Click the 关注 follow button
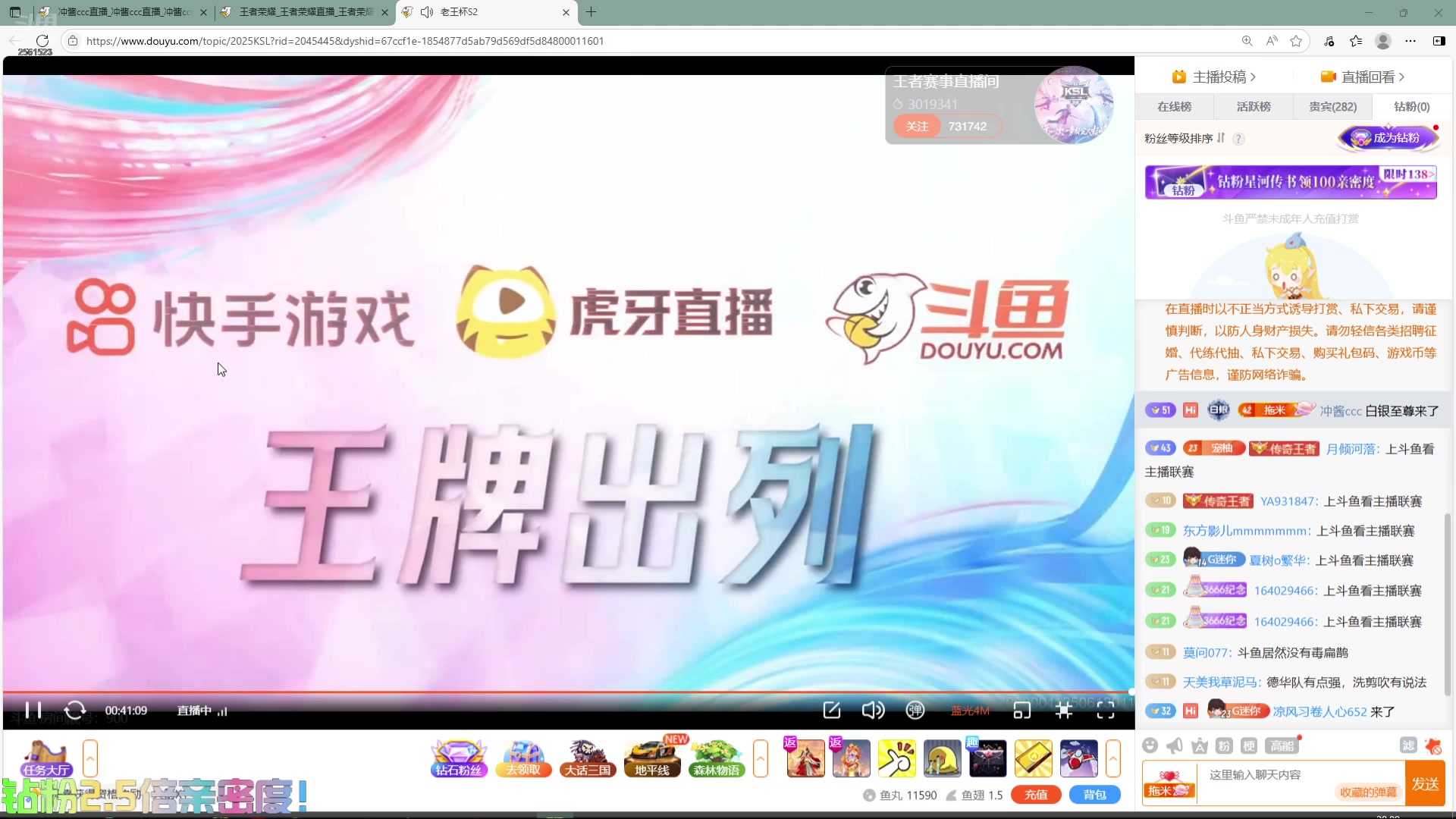 [917, 127]
